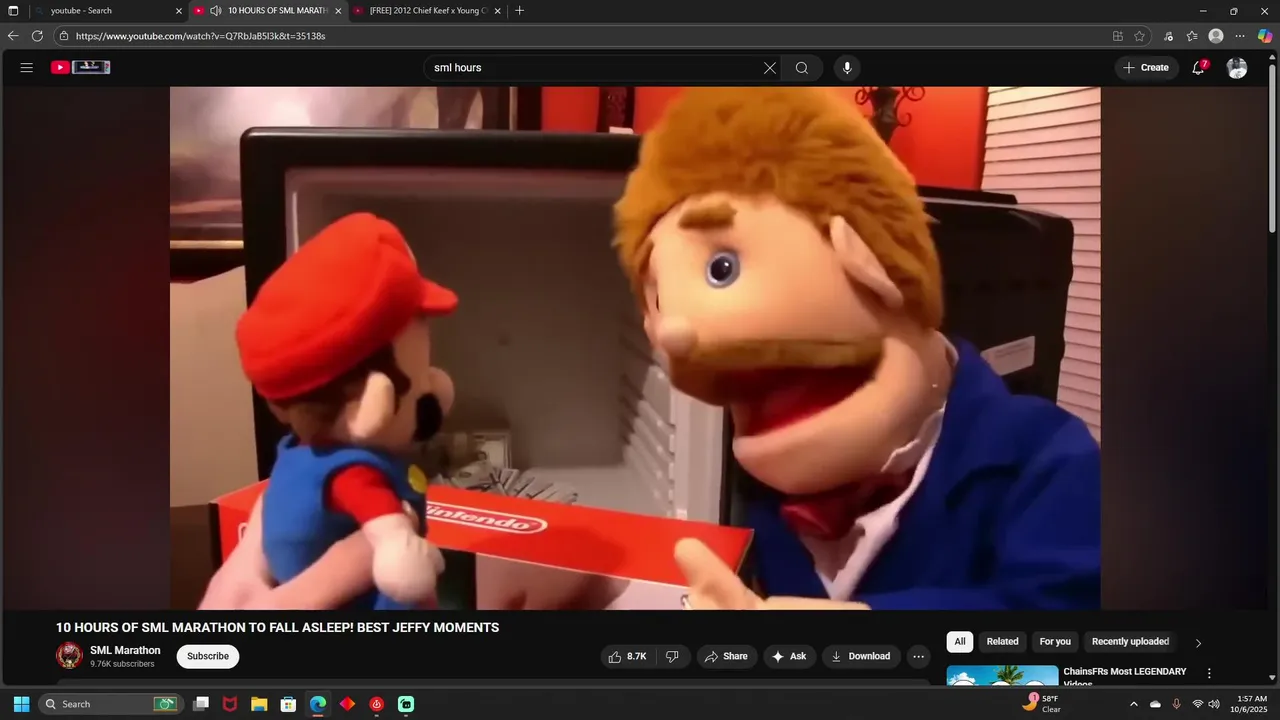The width and height of the screenshot is (1280, 720).
Task: Download the video
Action: [861, 656]
